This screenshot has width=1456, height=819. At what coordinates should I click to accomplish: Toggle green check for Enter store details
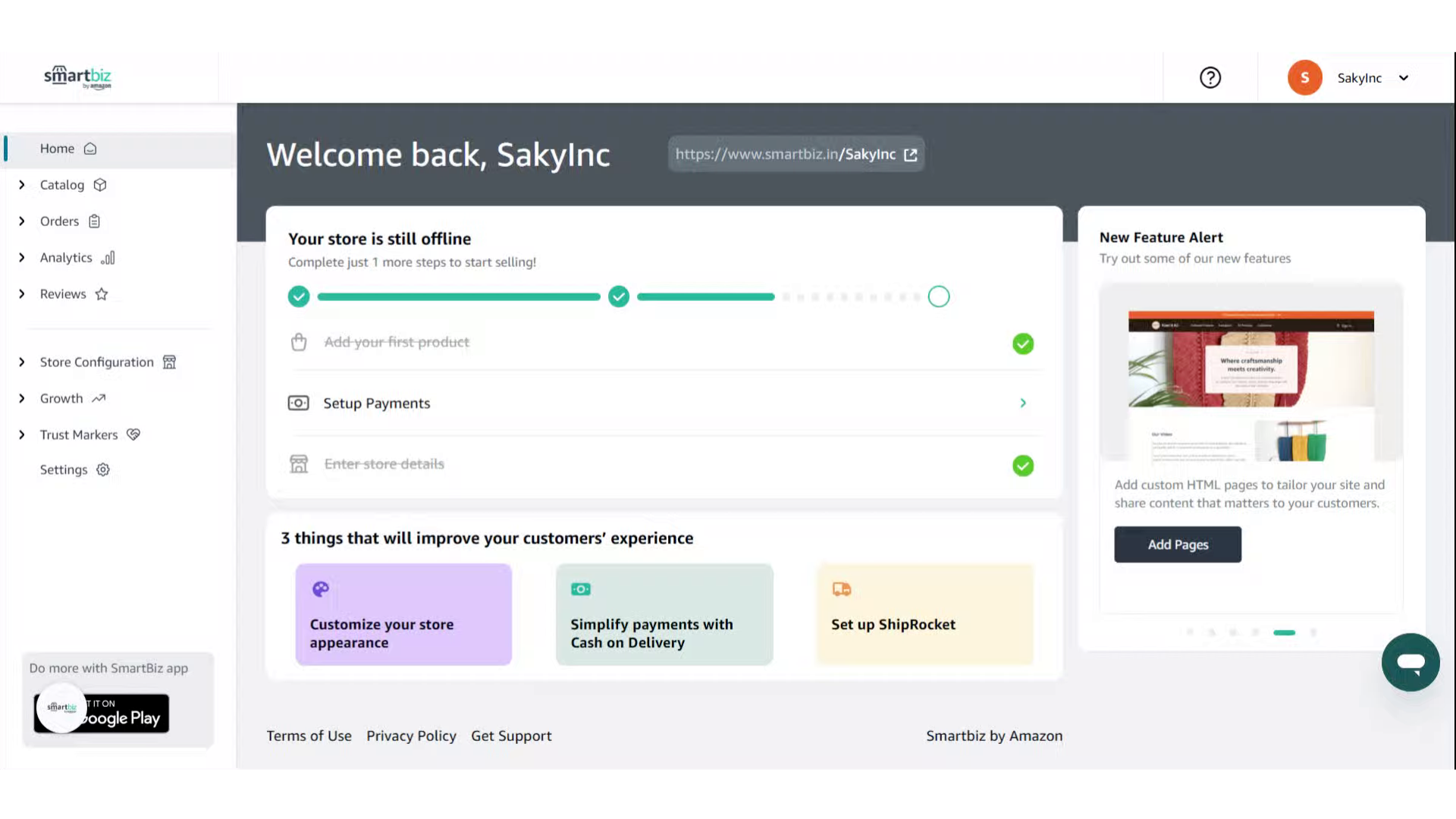[1023, 466]
